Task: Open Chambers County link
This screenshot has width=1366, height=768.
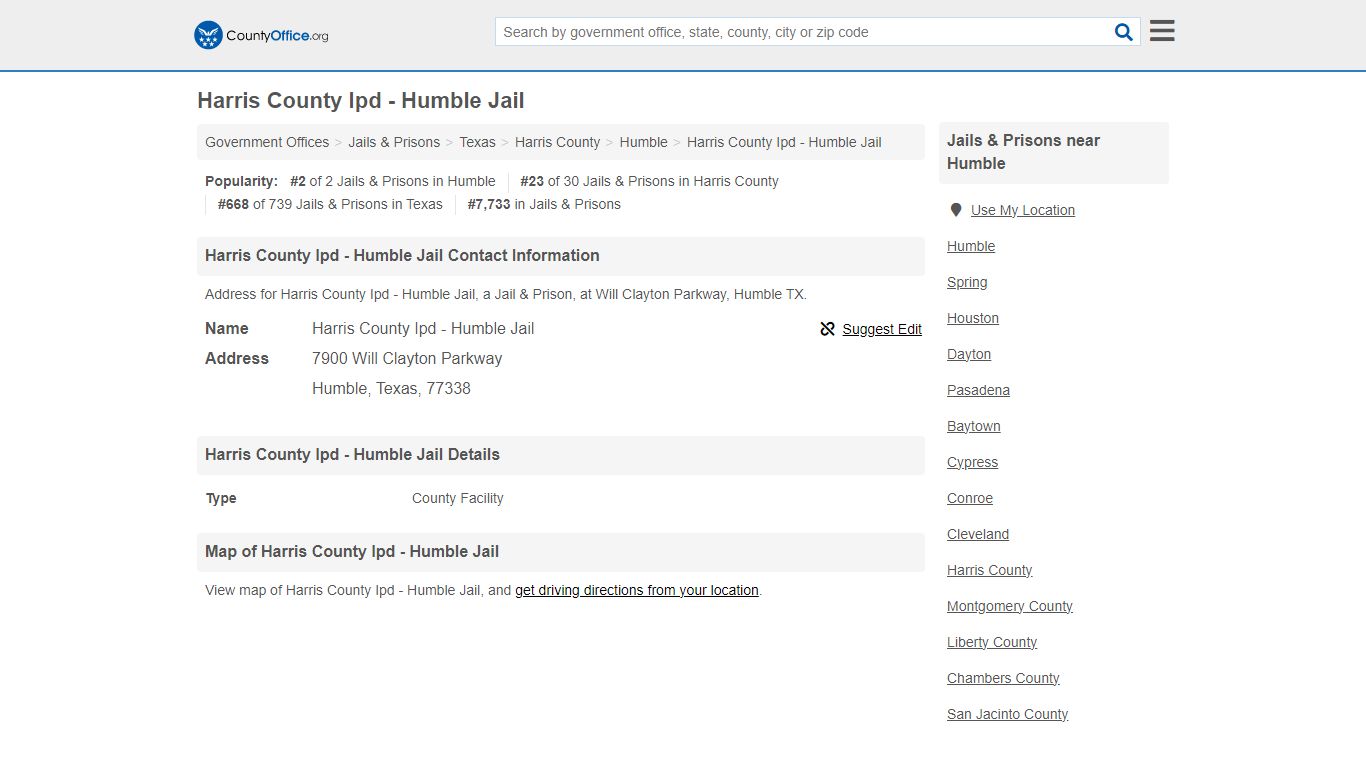Action: [1003, 678]
